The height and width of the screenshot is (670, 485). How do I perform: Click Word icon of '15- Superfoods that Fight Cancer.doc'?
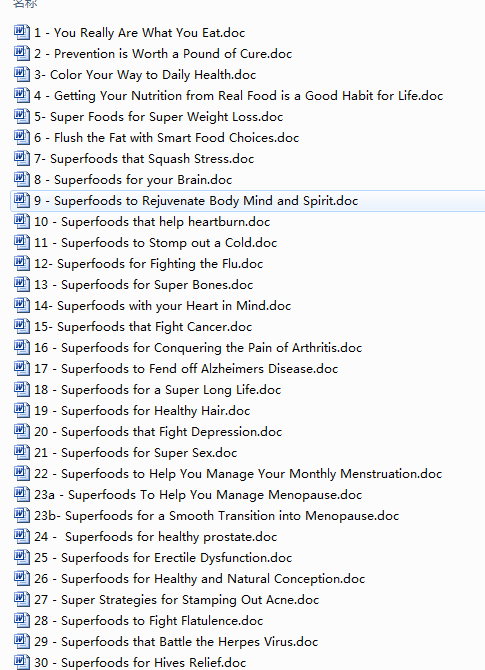tap(22, 326)
